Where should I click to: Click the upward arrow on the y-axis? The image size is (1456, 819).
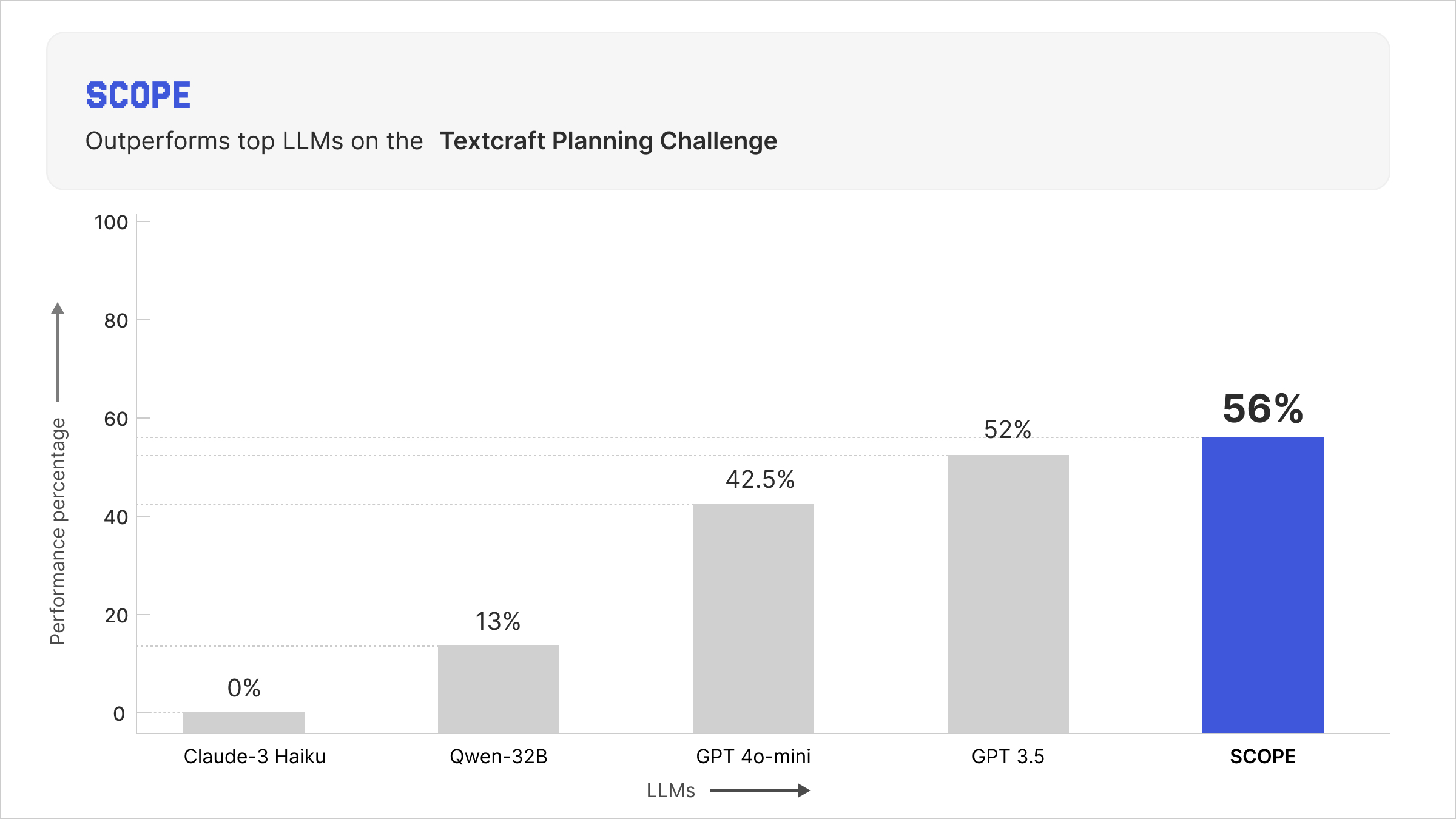pos(58,351)
